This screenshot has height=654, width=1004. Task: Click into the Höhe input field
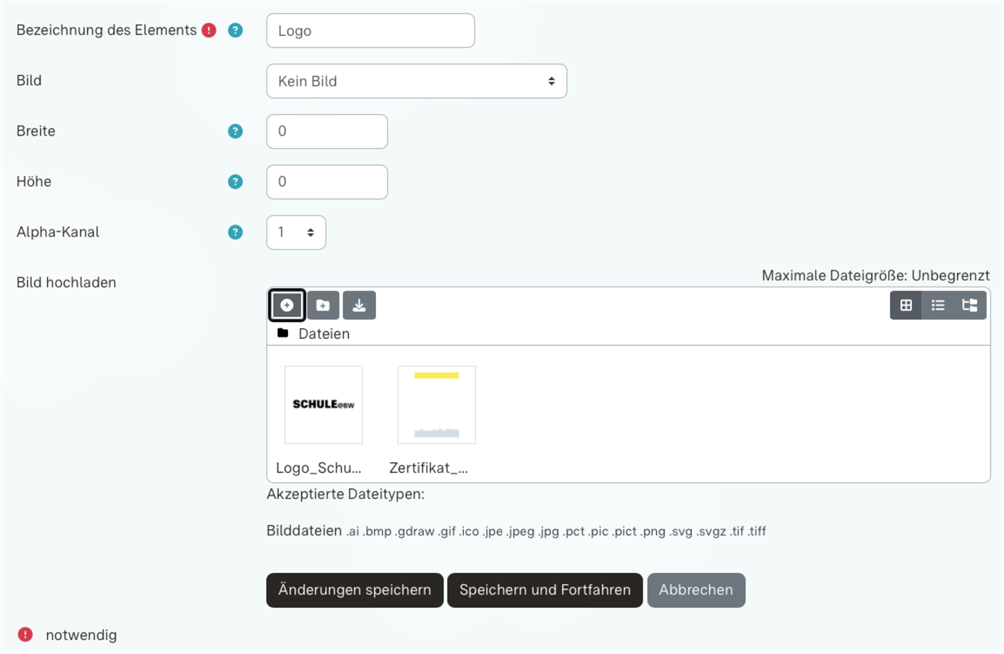(326, 182)
